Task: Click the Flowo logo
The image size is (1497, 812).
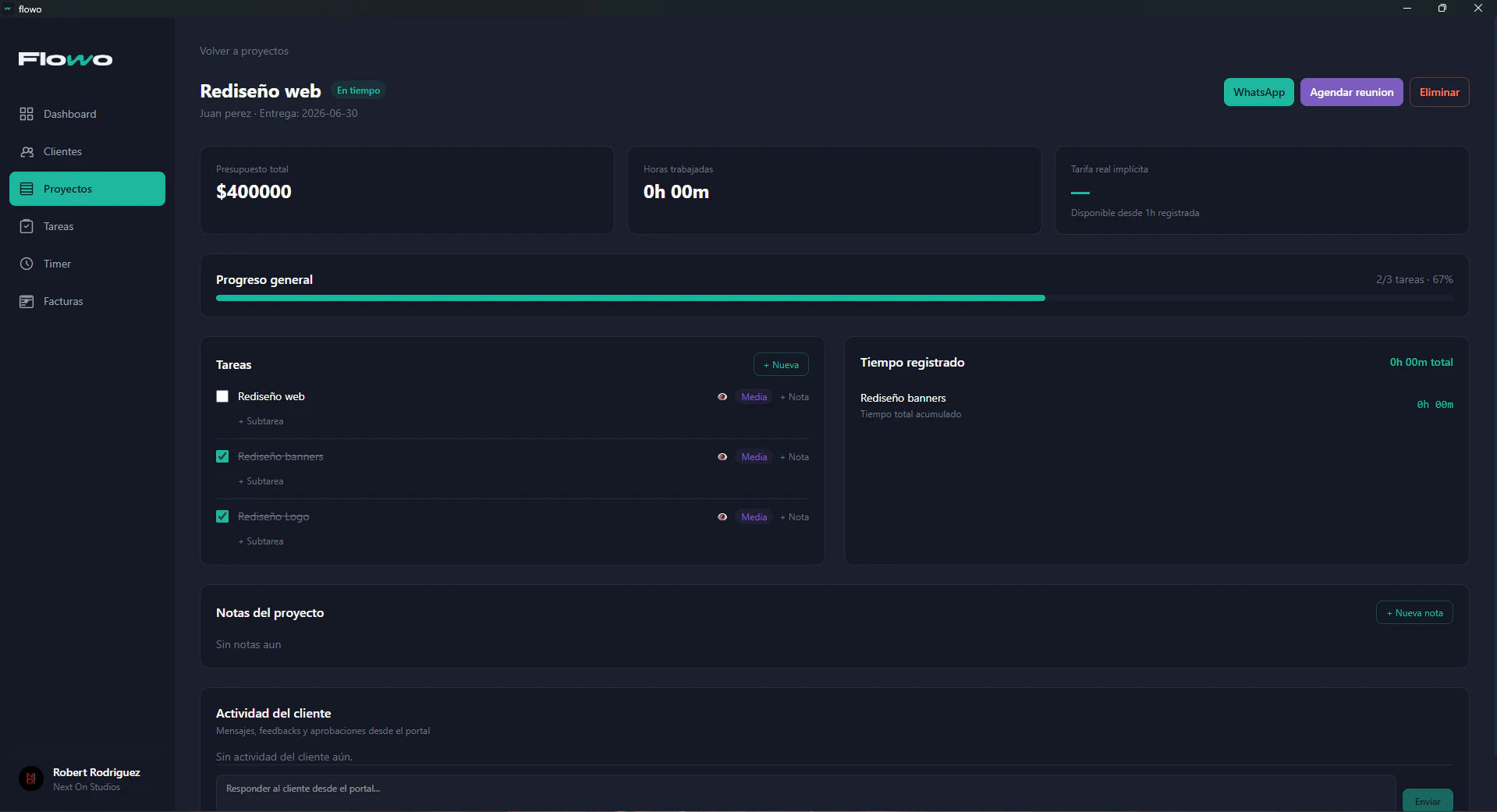Action: point(66,59)
